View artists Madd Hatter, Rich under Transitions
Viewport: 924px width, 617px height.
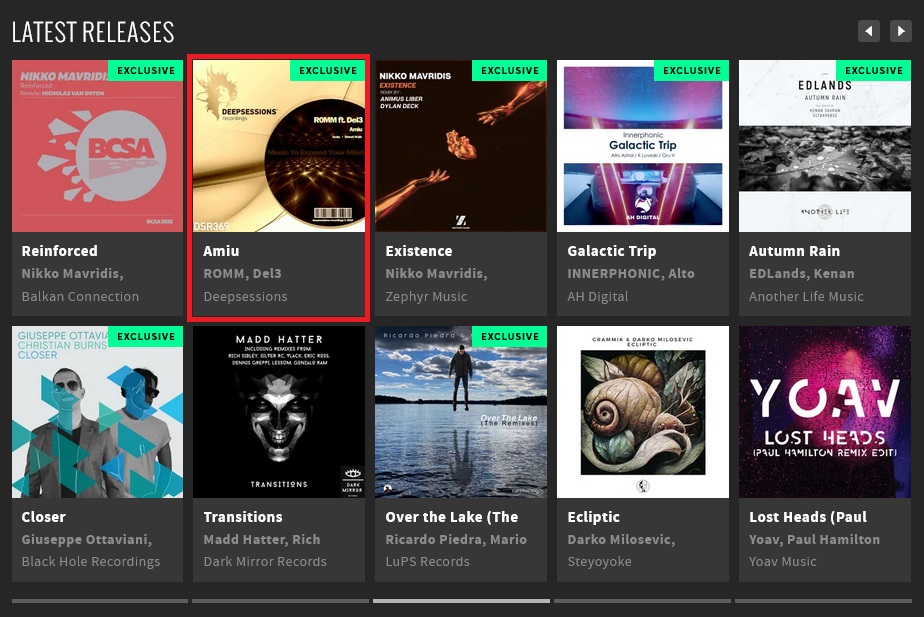(x=262, y=539)
